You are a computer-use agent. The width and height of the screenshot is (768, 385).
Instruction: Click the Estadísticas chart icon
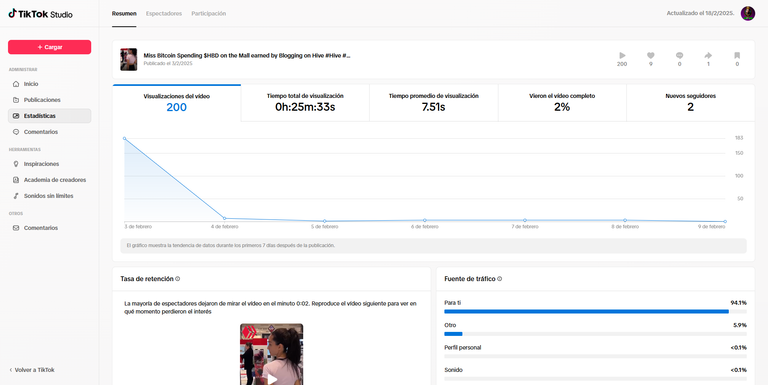(16, 116)
